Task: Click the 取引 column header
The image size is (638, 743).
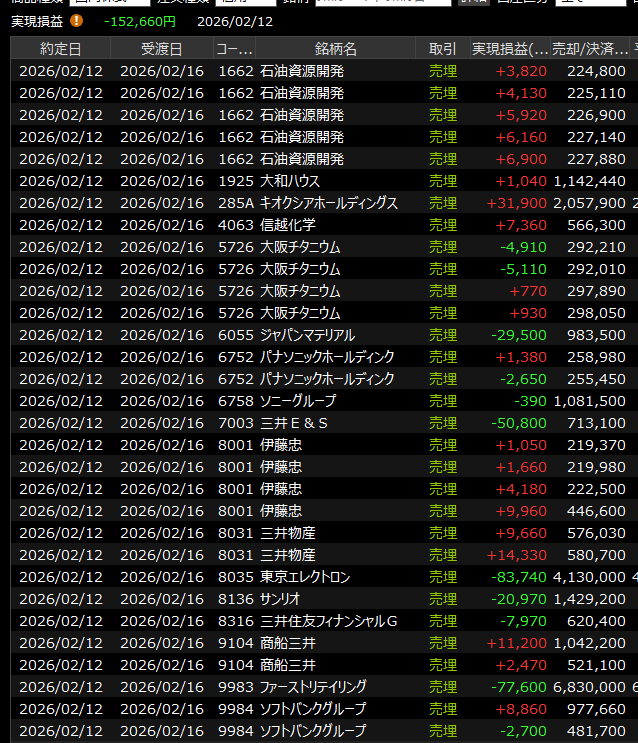Action: click(442, 48)
